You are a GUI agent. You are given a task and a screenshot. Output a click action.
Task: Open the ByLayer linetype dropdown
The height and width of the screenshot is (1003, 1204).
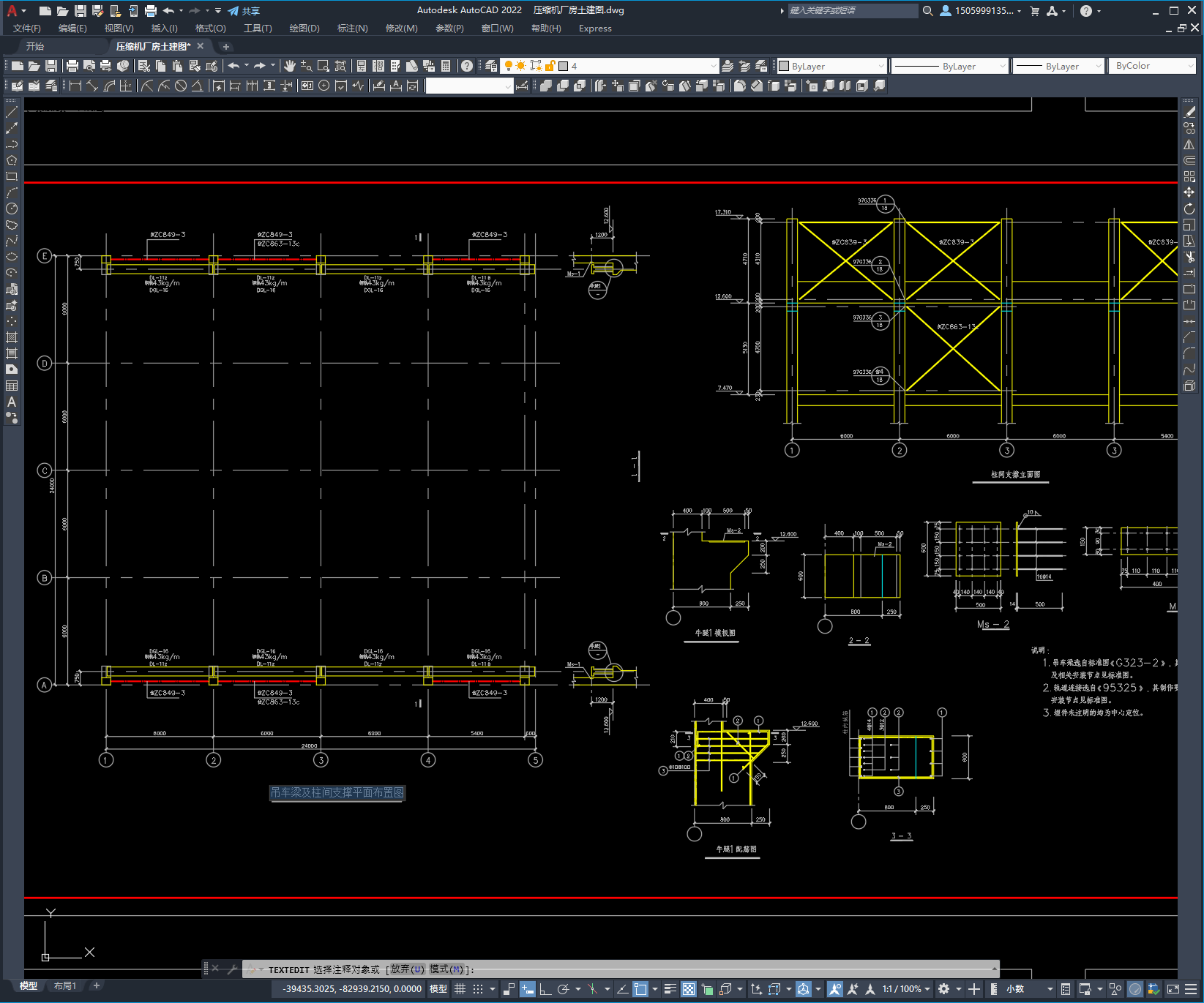(x=951, y=66)
